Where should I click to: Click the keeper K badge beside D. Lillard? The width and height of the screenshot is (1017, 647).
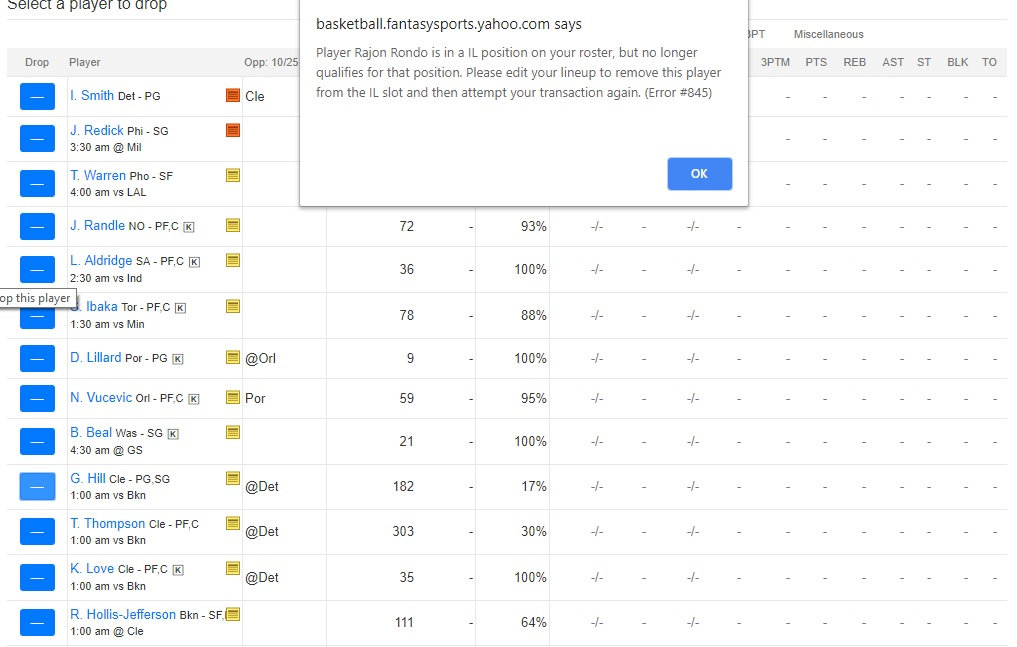178,359
